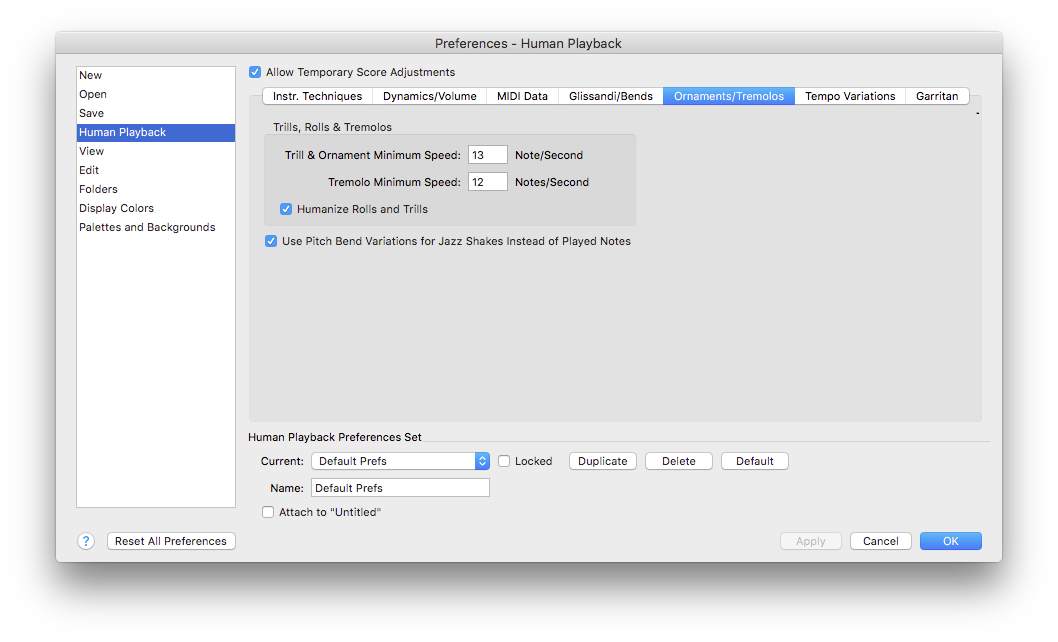Select Edit in the preferences list

156,170
